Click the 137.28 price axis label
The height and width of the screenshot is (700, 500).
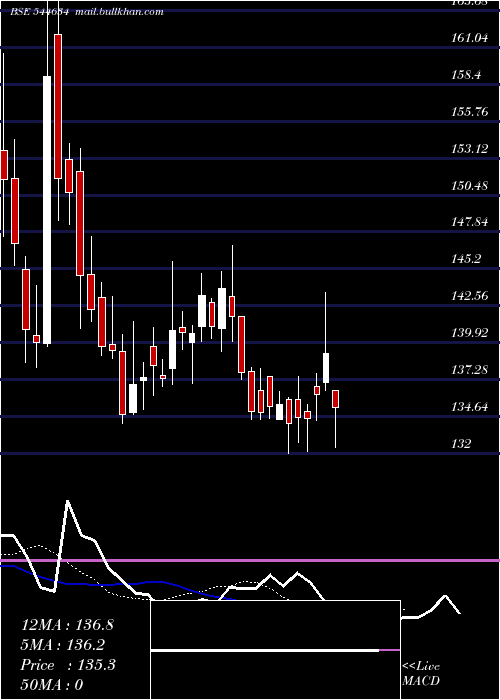coord(469,370)
